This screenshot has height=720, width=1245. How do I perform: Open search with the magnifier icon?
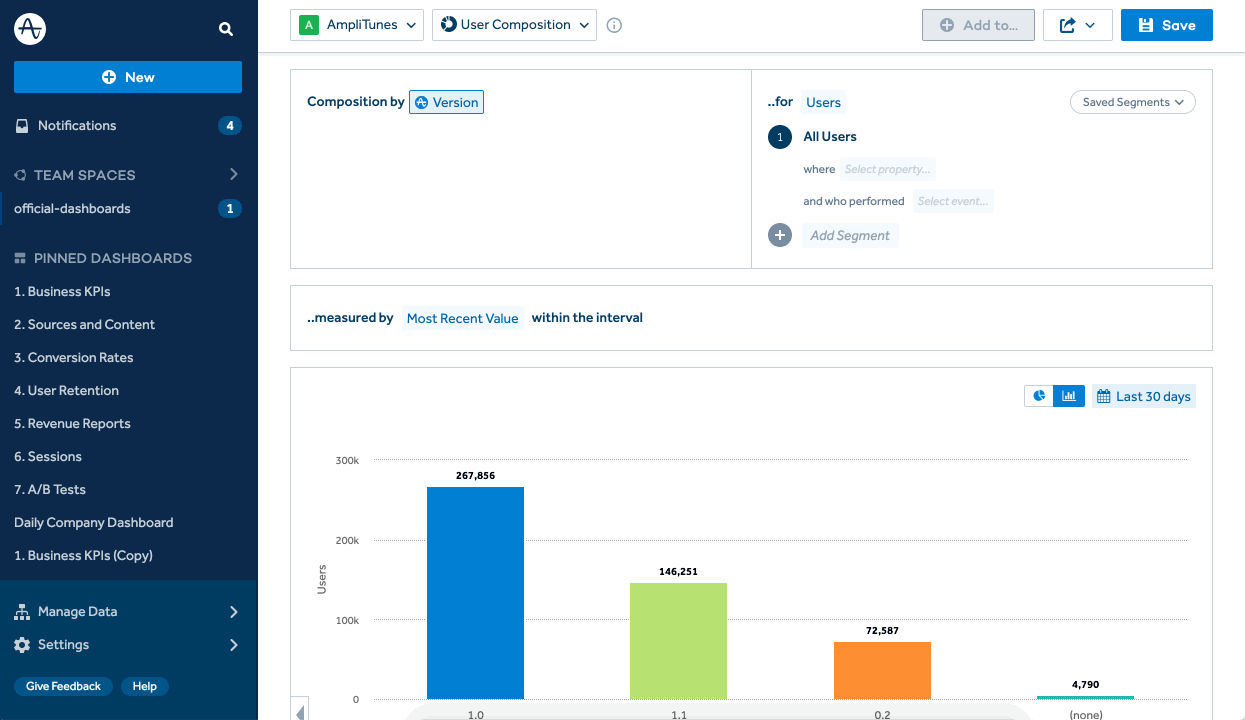[x=226, y=29]
